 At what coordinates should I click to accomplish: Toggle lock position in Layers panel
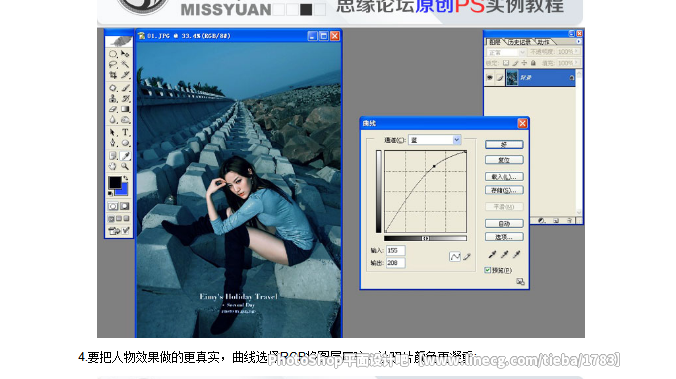click(x=524, y=63)
